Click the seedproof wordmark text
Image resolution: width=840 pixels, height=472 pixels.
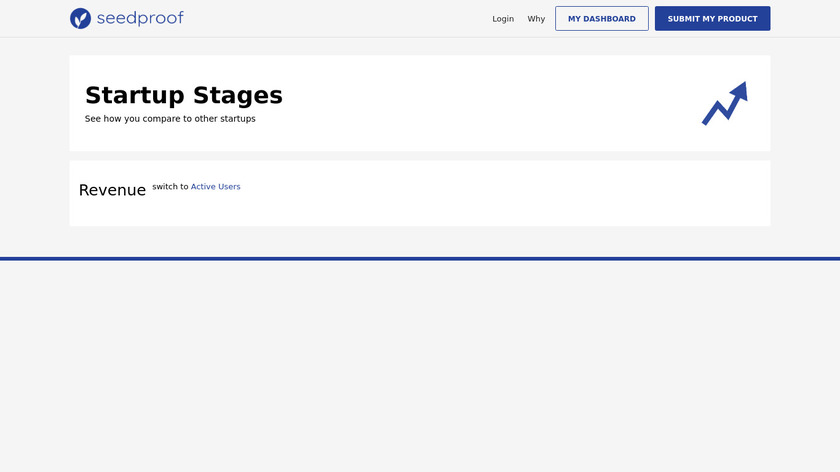(140, 18)
